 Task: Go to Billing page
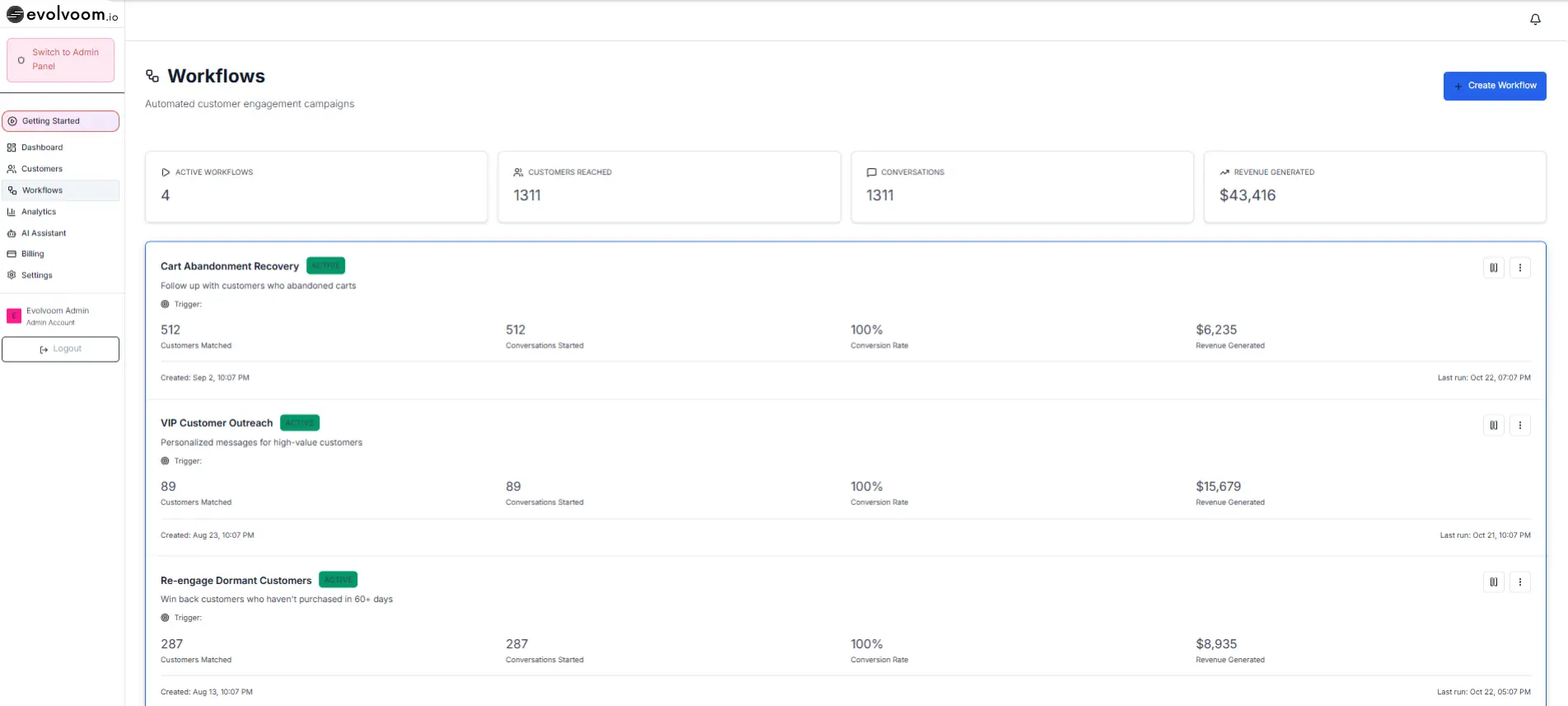click(x=61, y=254)
